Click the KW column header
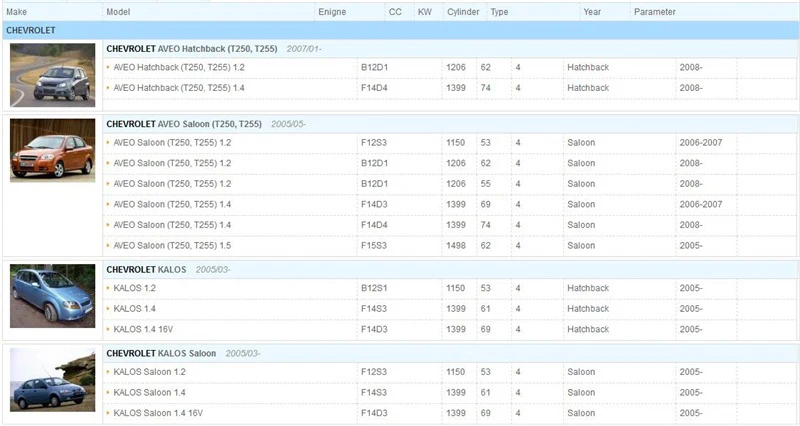Image resolution: width=800 pixels, height=426 pixels. [x=424, y=12]
